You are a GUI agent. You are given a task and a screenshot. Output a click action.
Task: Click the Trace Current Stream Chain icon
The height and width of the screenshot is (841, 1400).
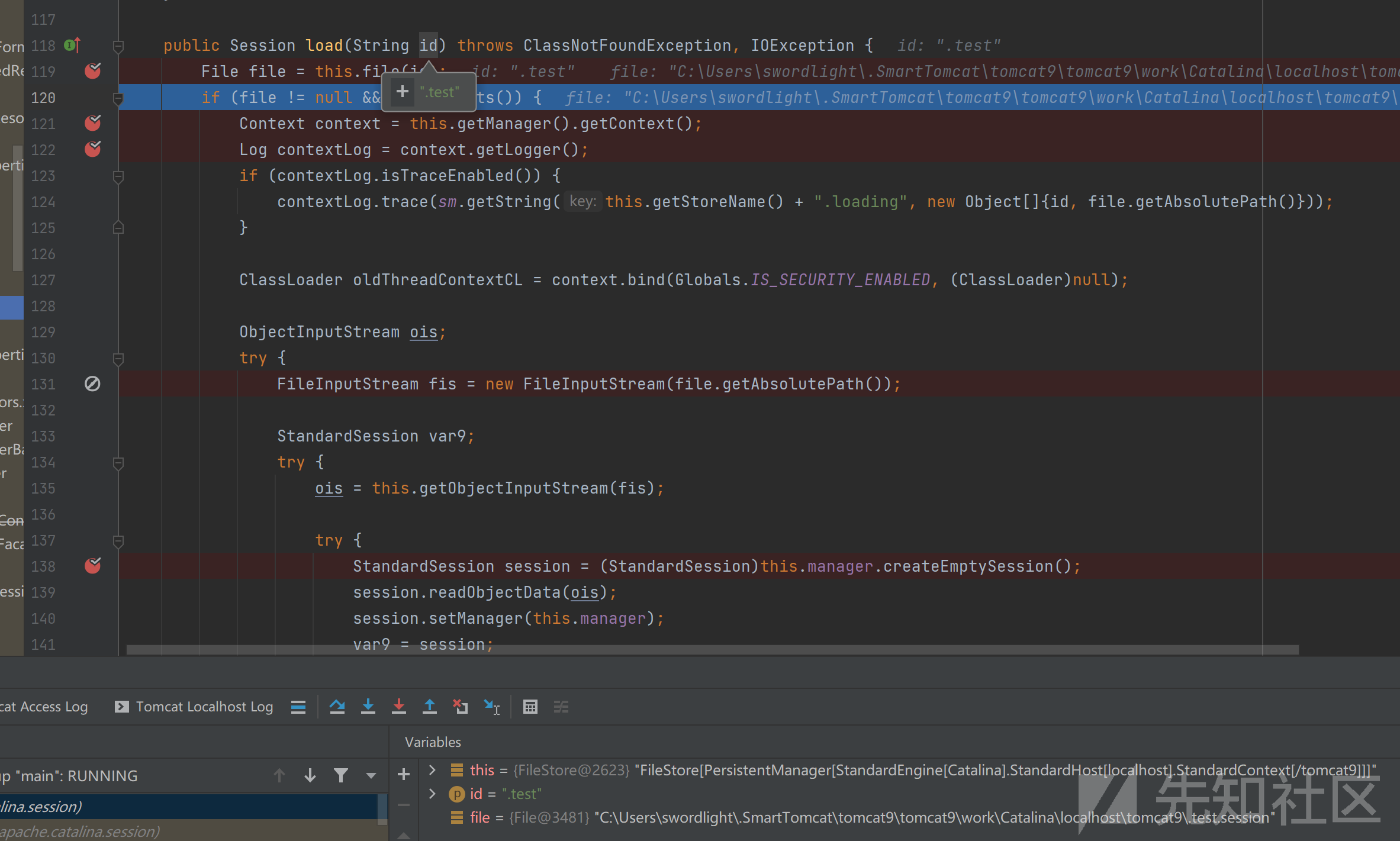click(561, 707)
